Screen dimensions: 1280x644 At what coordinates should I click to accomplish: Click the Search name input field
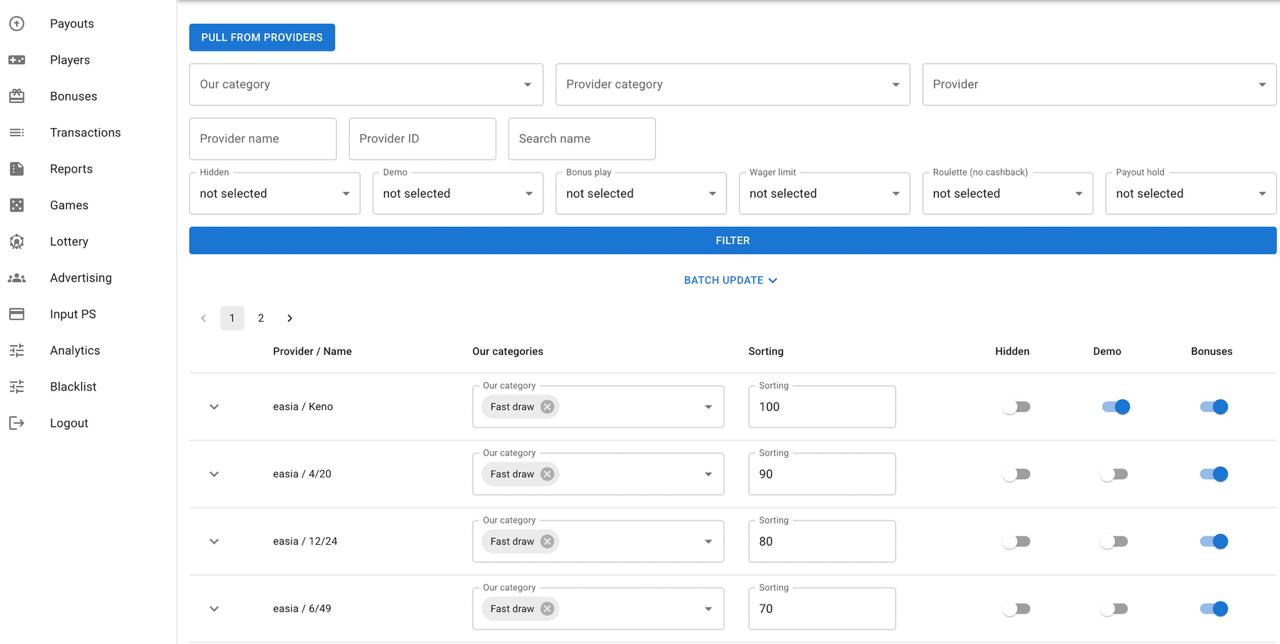tap(581, 139)
